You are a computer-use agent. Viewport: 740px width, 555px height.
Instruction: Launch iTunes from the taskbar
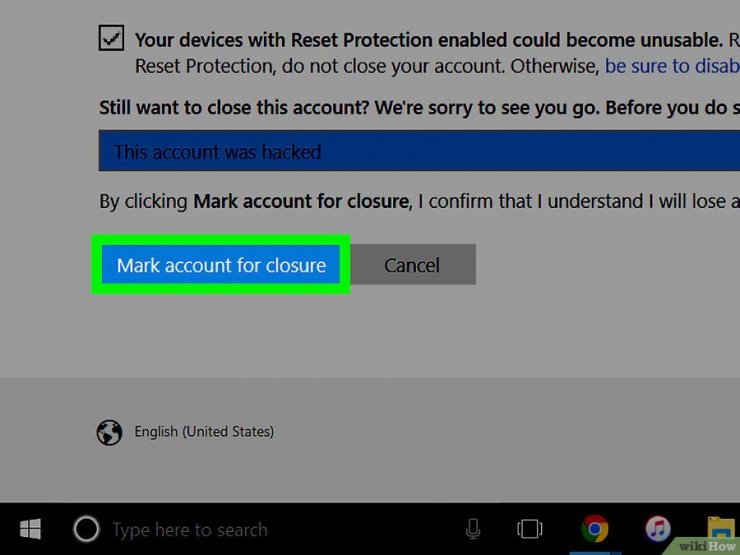coord(658,529)
